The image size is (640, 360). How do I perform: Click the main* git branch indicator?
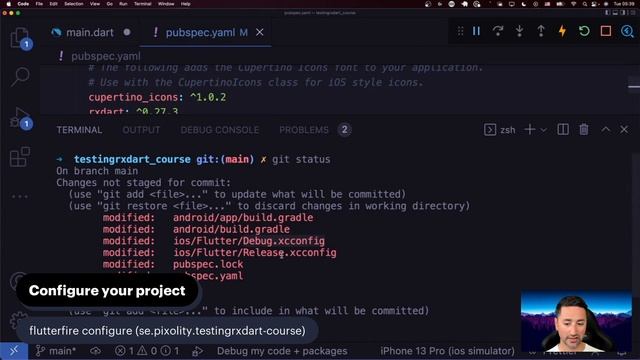click(x=56, y=351)
